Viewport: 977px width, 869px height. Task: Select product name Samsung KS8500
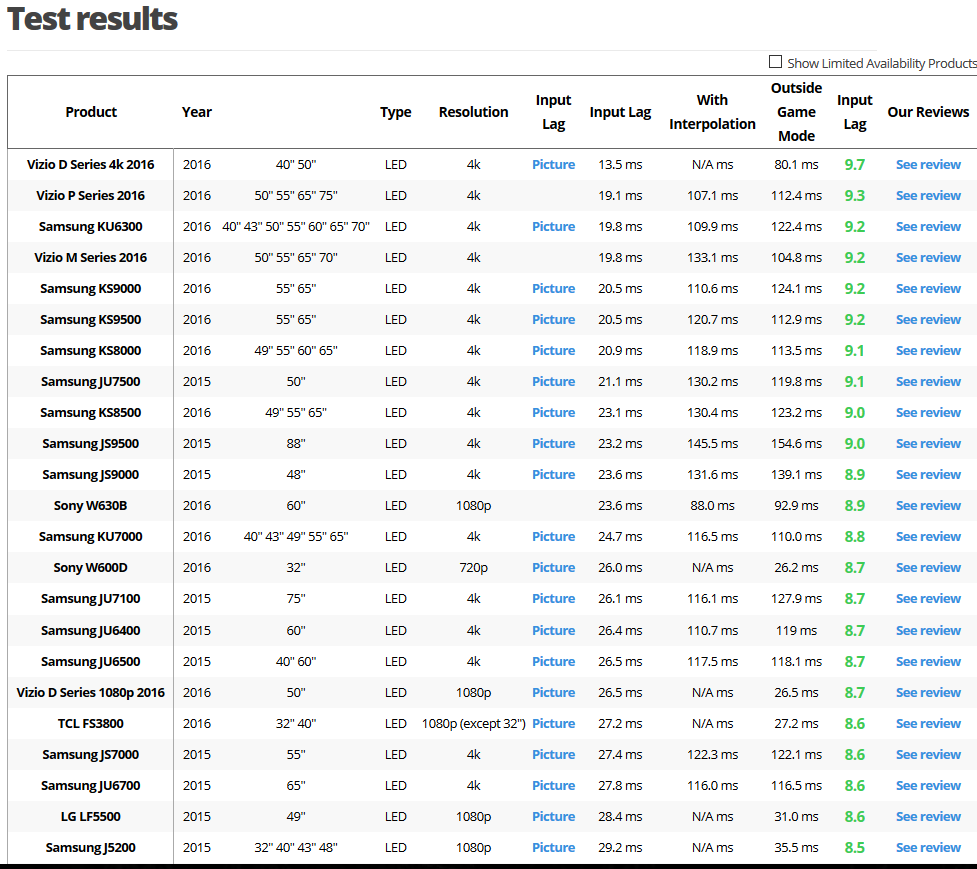click(91, 412)
